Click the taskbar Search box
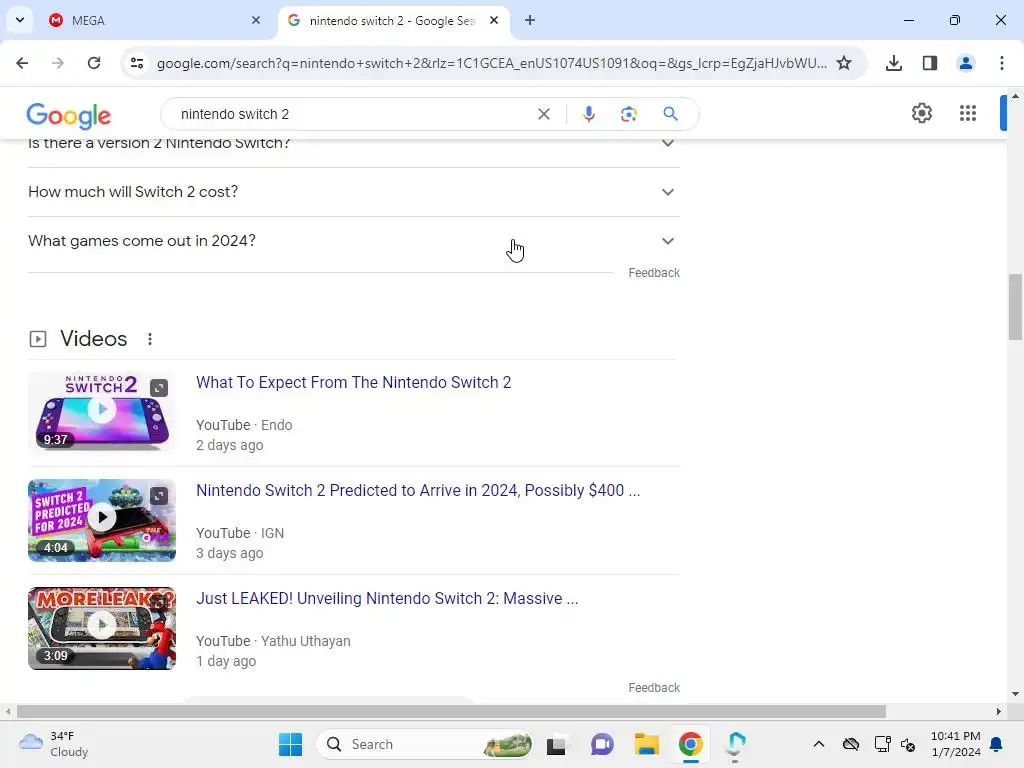Screen dimensions: 1024x768 [x=424, y=744]
